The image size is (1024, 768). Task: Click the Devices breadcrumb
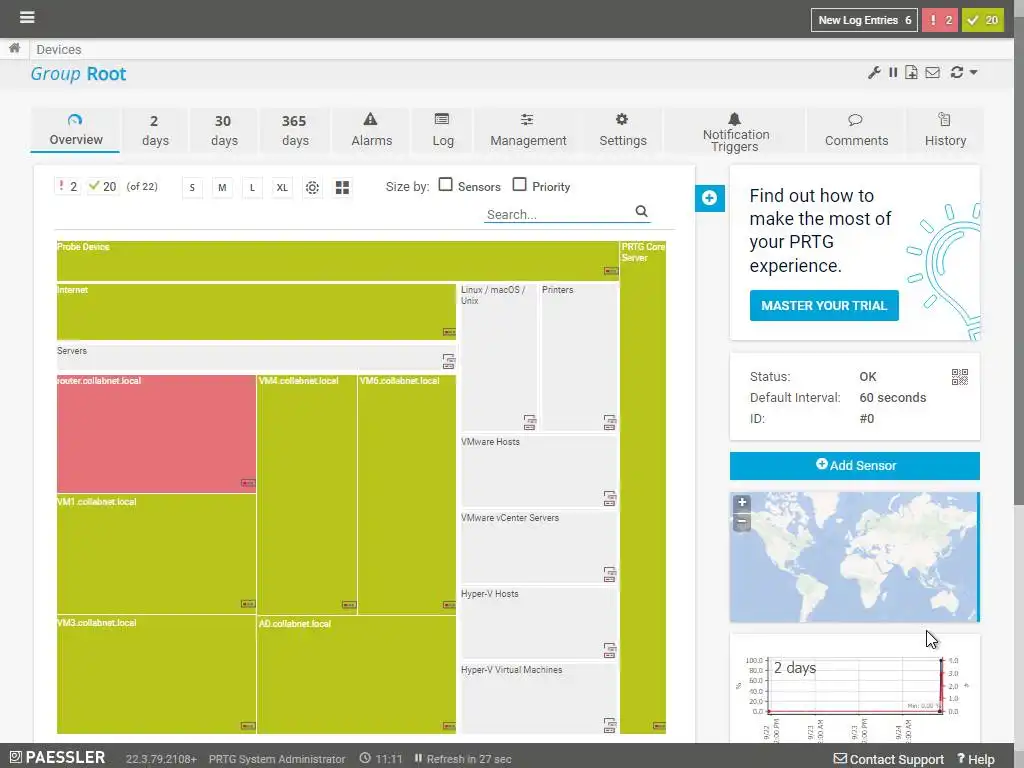coord(59,50)
